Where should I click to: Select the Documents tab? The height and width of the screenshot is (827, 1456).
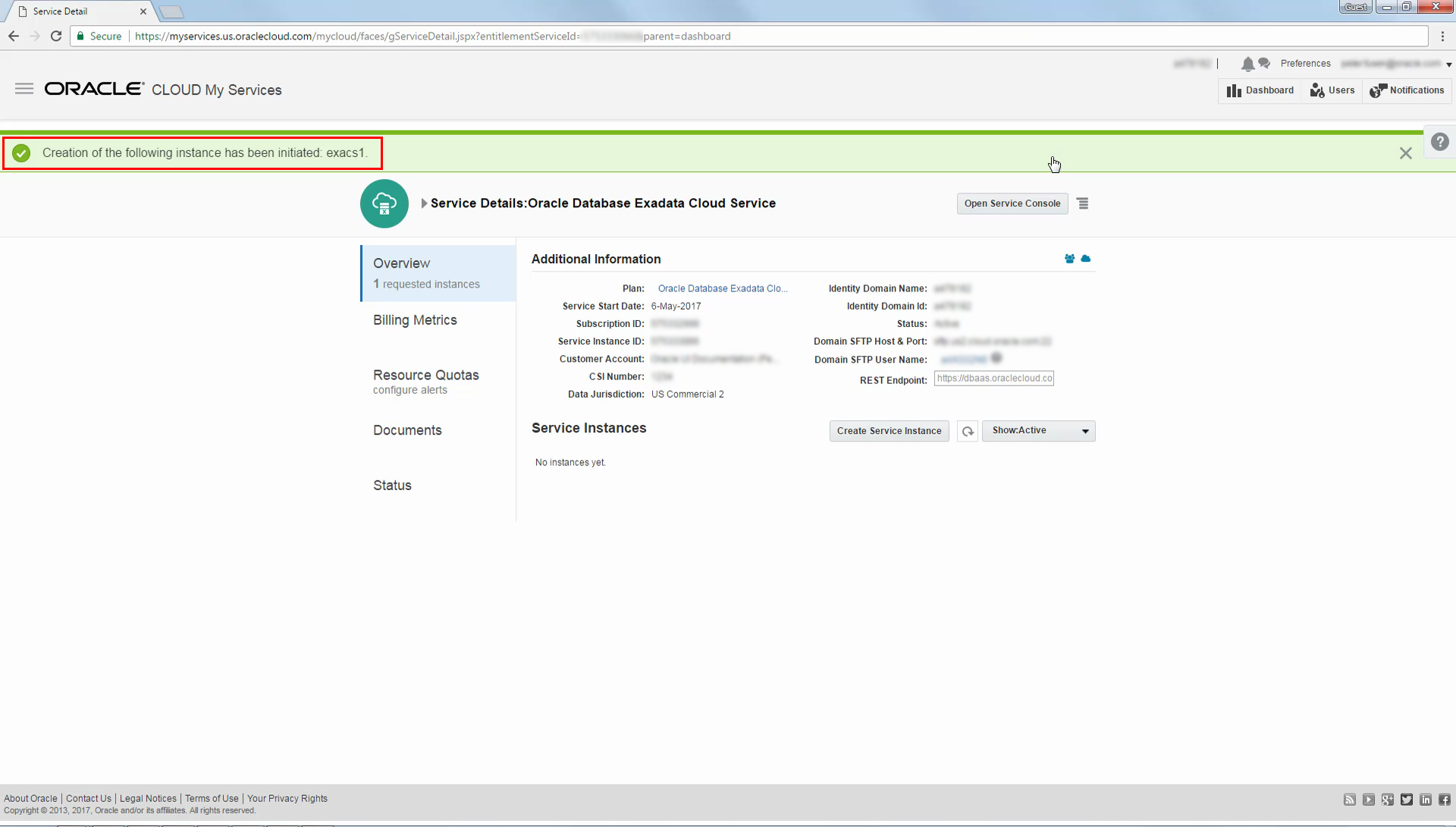pyautogui.click(x=407, y=430)
